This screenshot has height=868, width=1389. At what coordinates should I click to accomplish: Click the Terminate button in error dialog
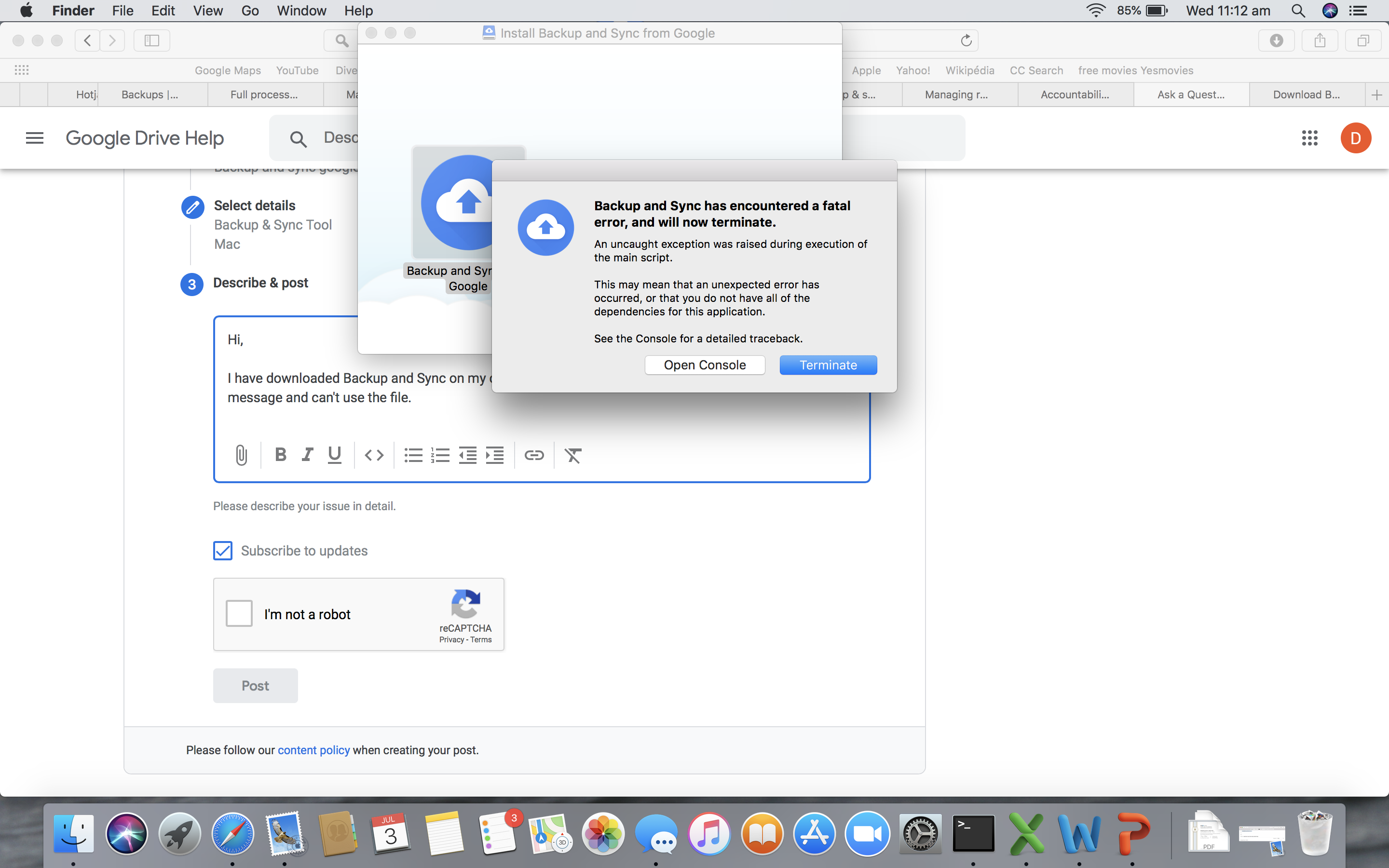tap(828, 365)
